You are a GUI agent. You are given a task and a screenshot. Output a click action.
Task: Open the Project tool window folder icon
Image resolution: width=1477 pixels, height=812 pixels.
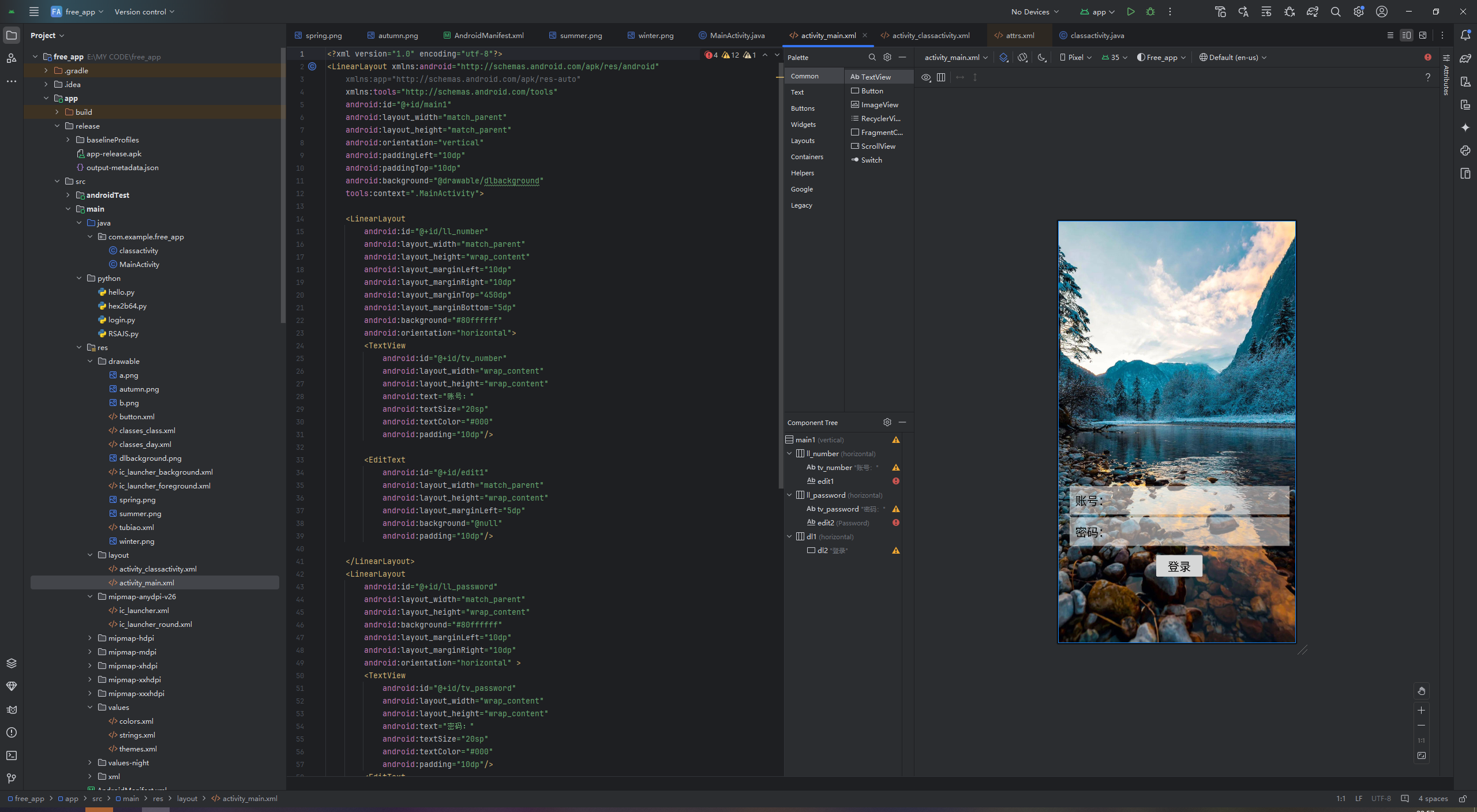coord(12,35)
